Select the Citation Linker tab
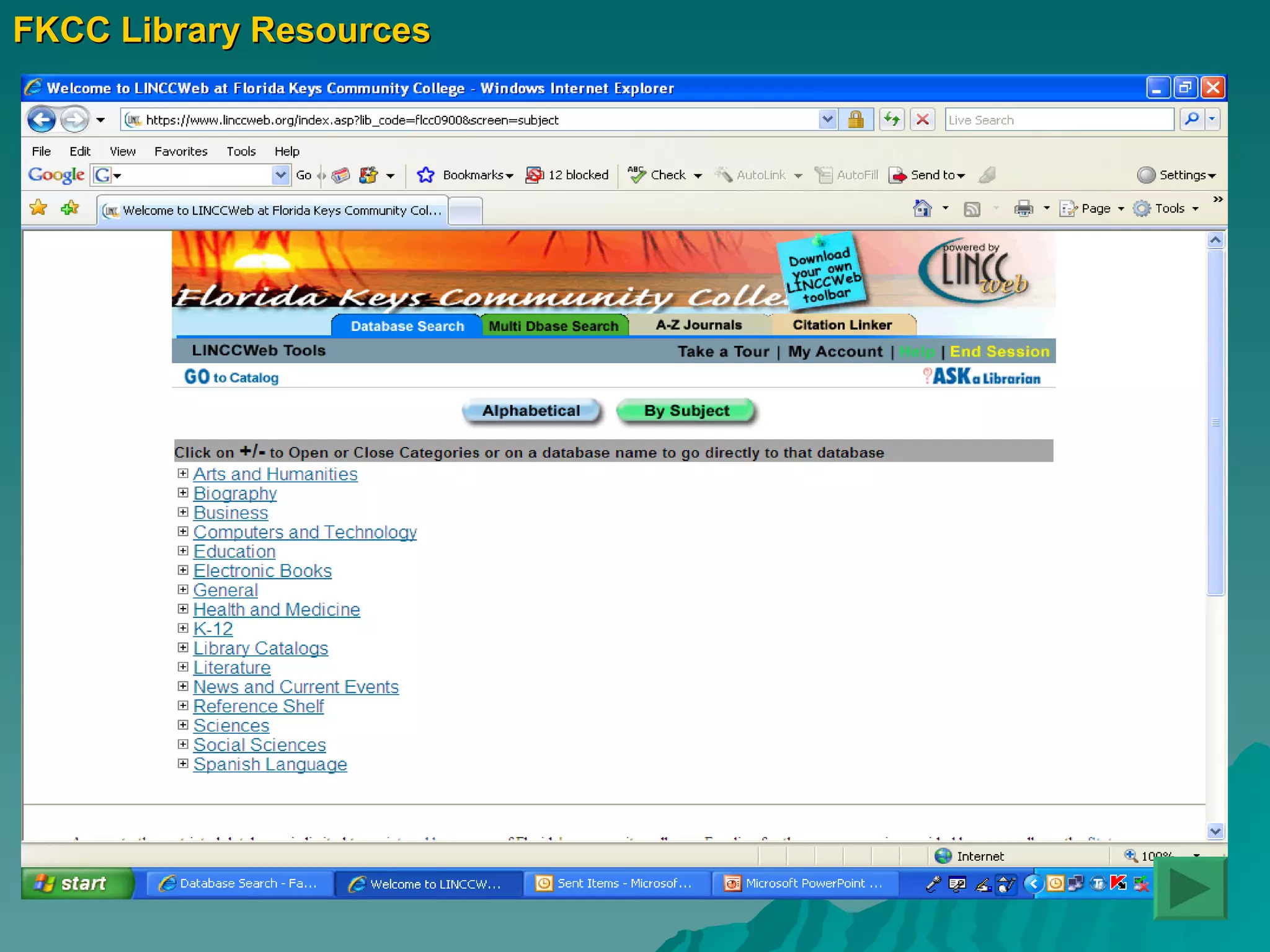1270x952 pixels. (842, 325)
